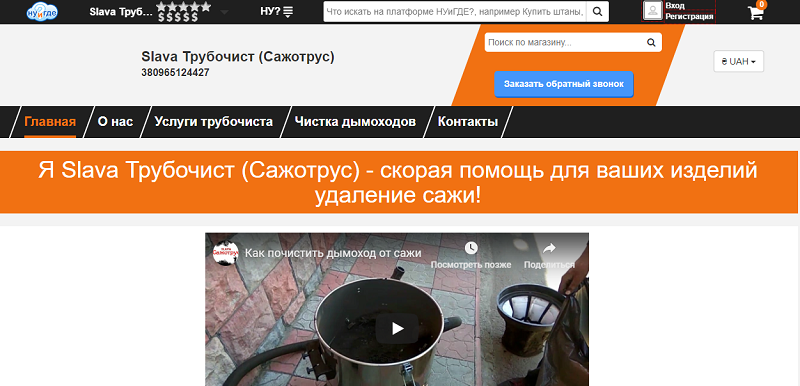800x386 pixels.
Task: Go to the Главная tab
Action: click(x=50, y=122)
